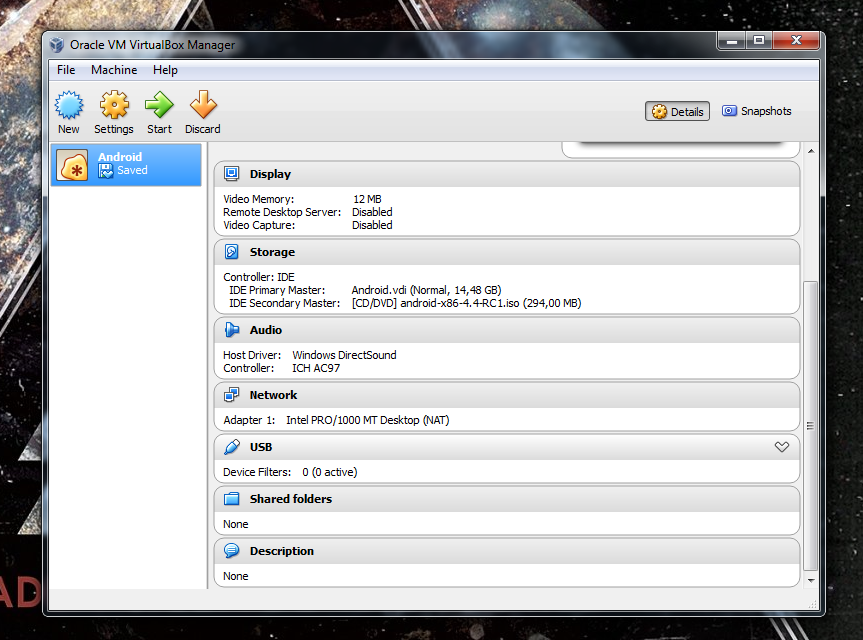Click the details pane scrollbar thumb

pyautogui.click(x=810, y=426)
